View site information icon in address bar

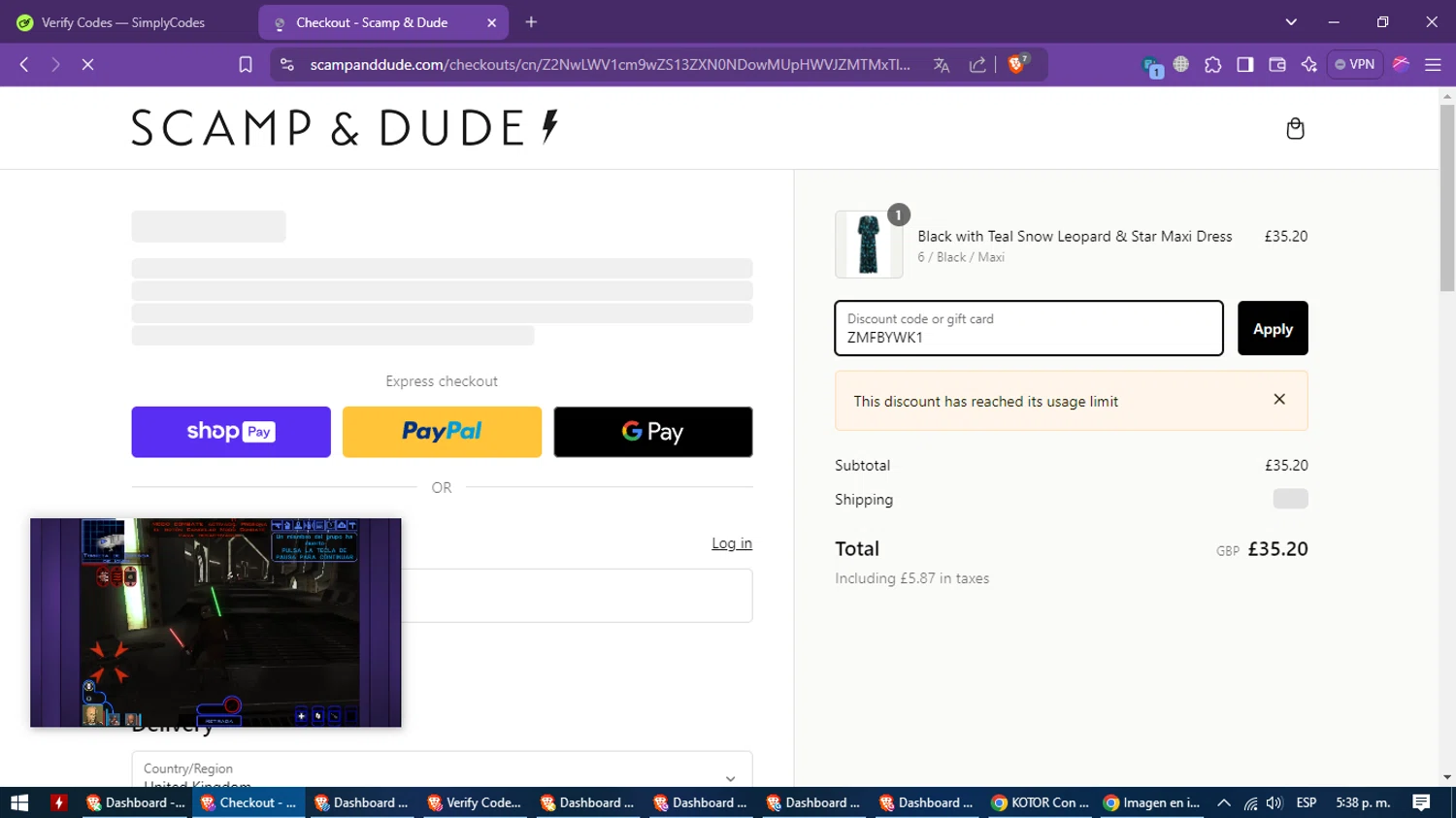pyautogui.click(x=287, y=64)
